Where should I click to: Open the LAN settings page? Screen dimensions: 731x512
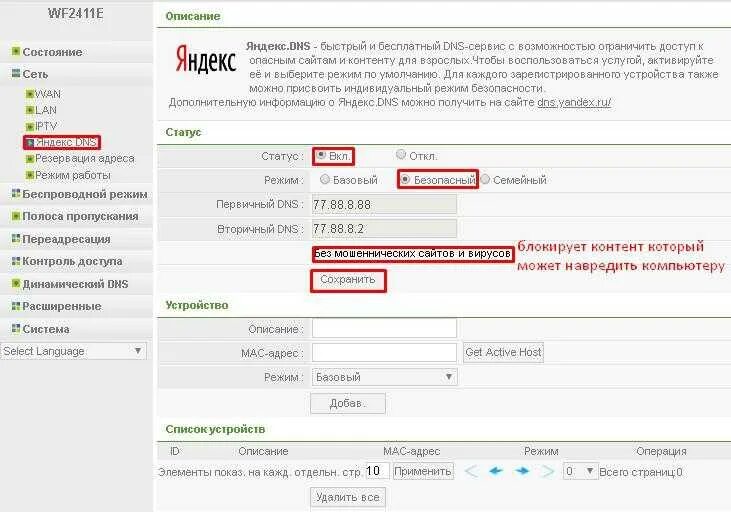[46, 110]
